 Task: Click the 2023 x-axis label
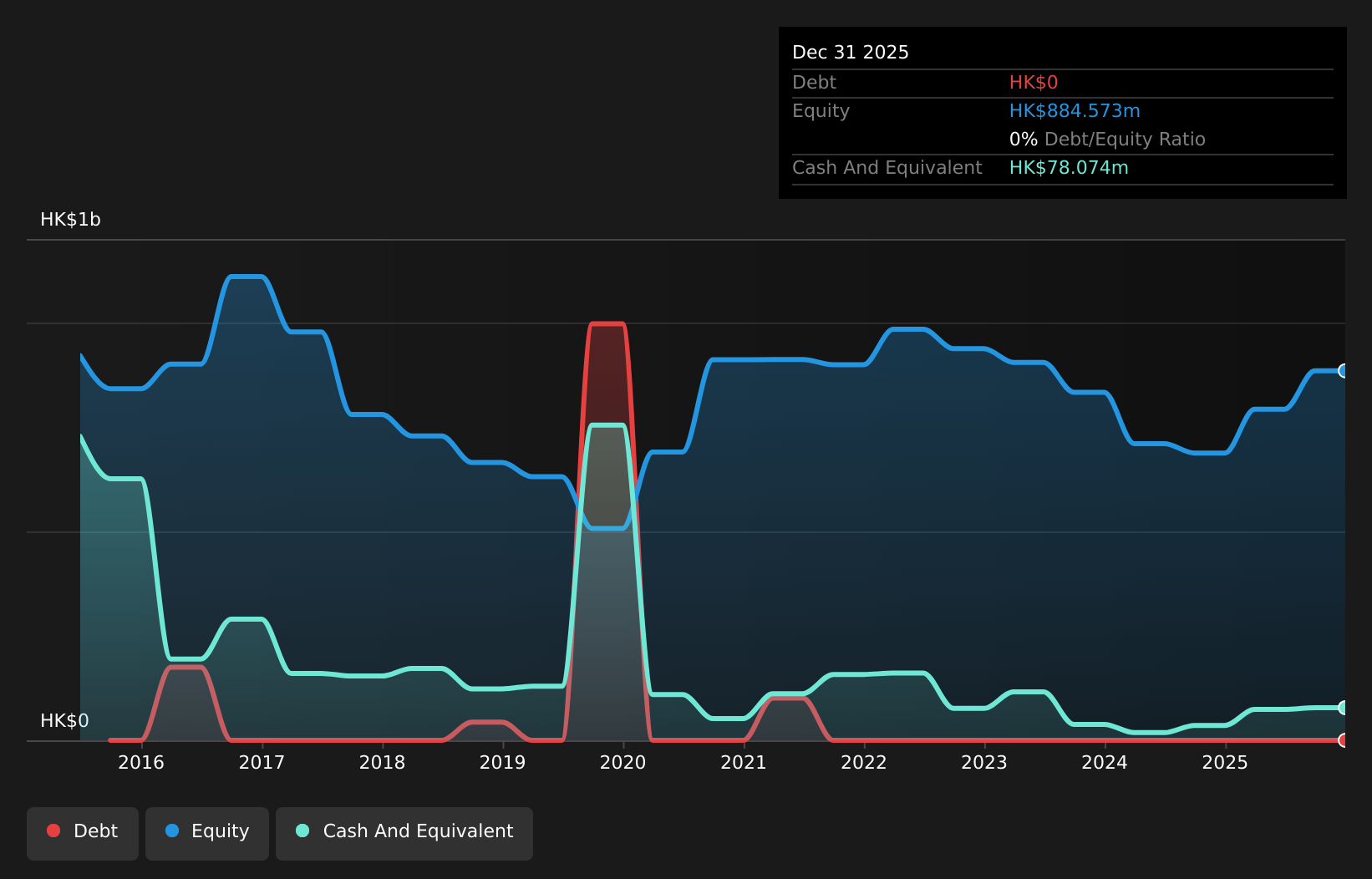pyautogui.click(x=984, y=763)
